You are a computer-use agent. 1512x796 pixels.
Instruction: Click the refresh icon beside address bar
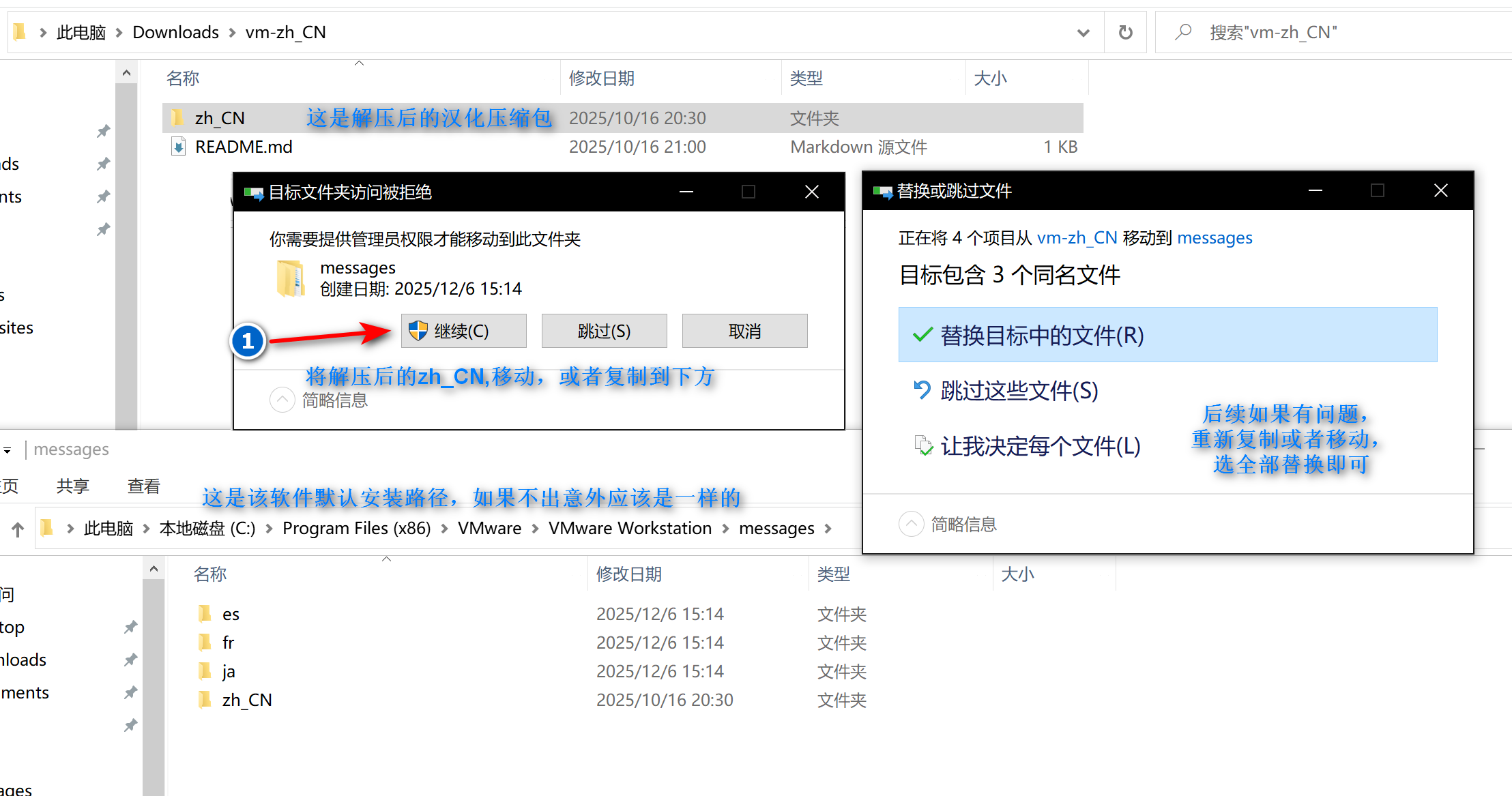[1126, 32]
